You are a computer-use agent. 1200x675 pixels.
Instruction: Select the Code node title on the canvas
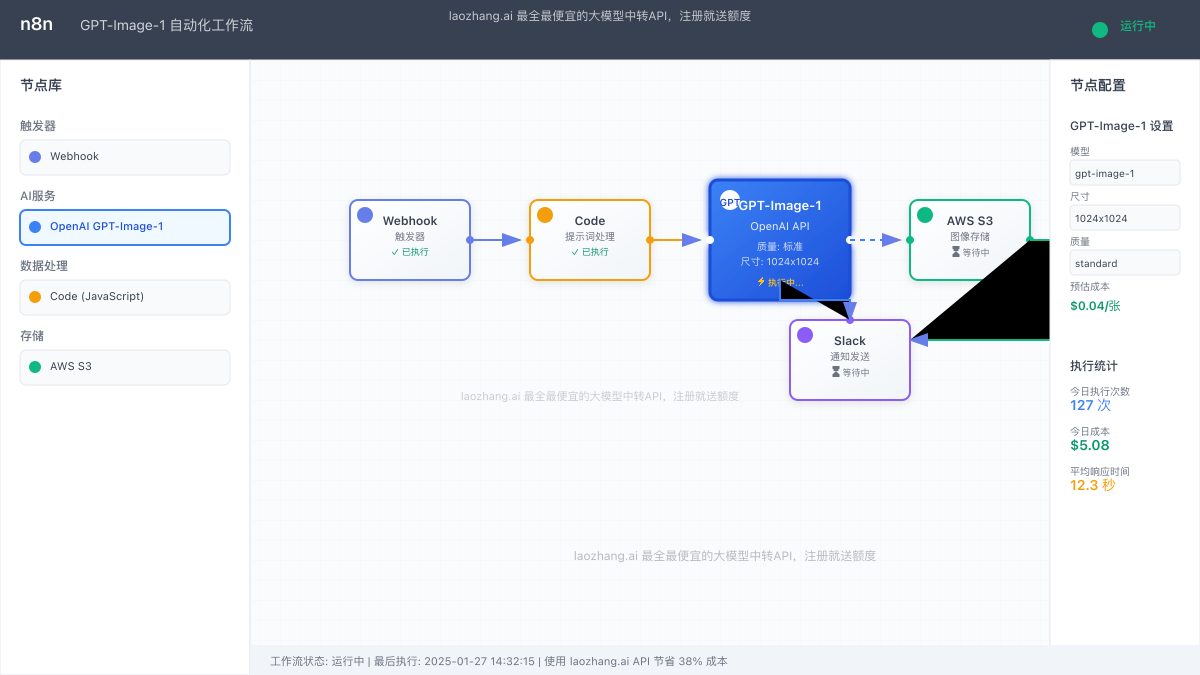590,221
